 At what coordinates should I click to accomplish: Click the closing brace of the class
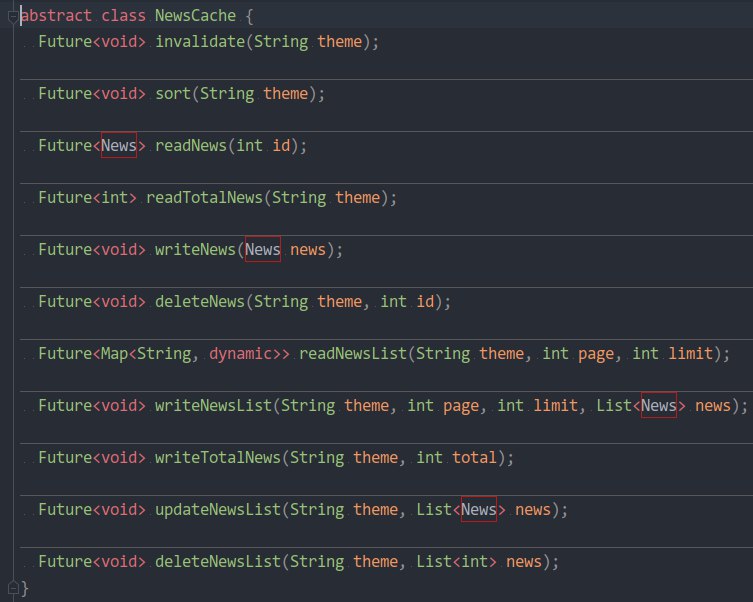point(25,588)
